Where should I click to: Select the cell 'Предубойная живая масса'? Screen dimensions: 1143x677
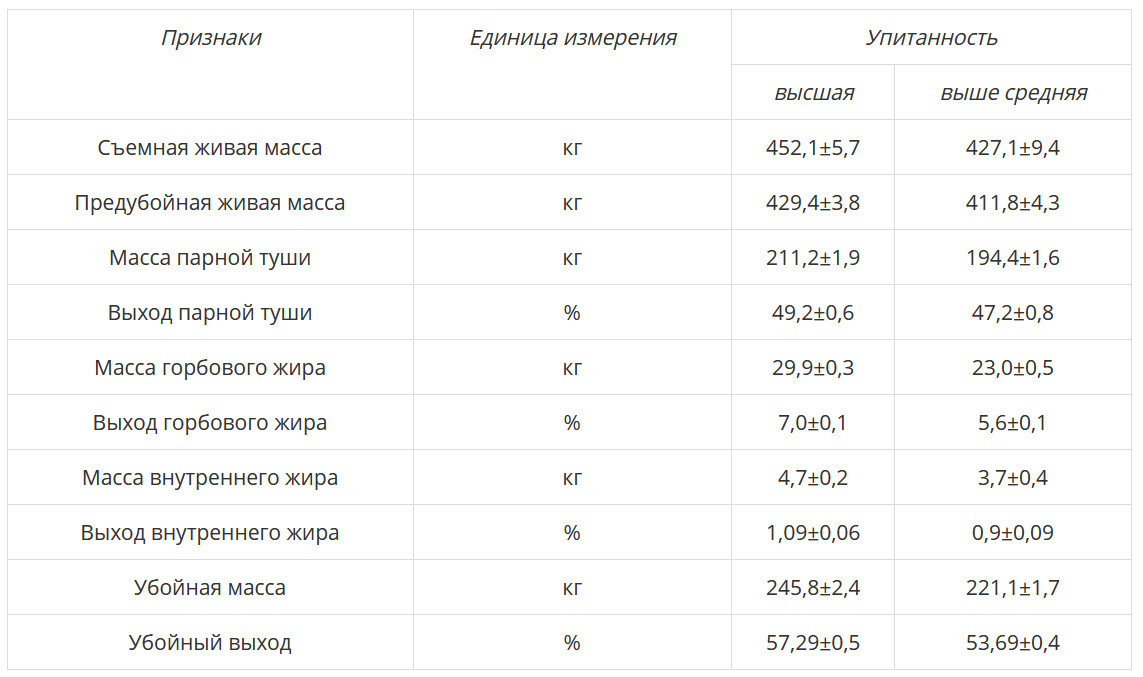(210, 202)
